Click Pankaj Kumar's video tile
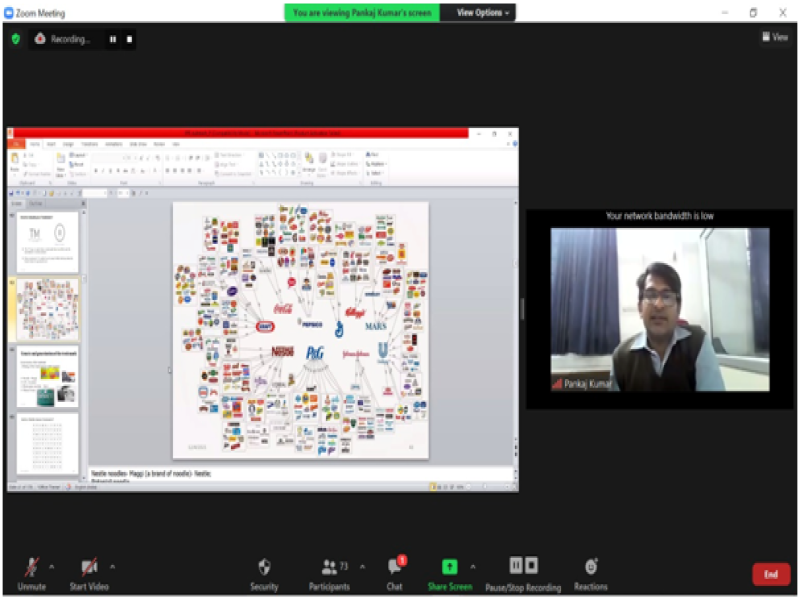The image size is (800, 600). [x=660, y=309]
